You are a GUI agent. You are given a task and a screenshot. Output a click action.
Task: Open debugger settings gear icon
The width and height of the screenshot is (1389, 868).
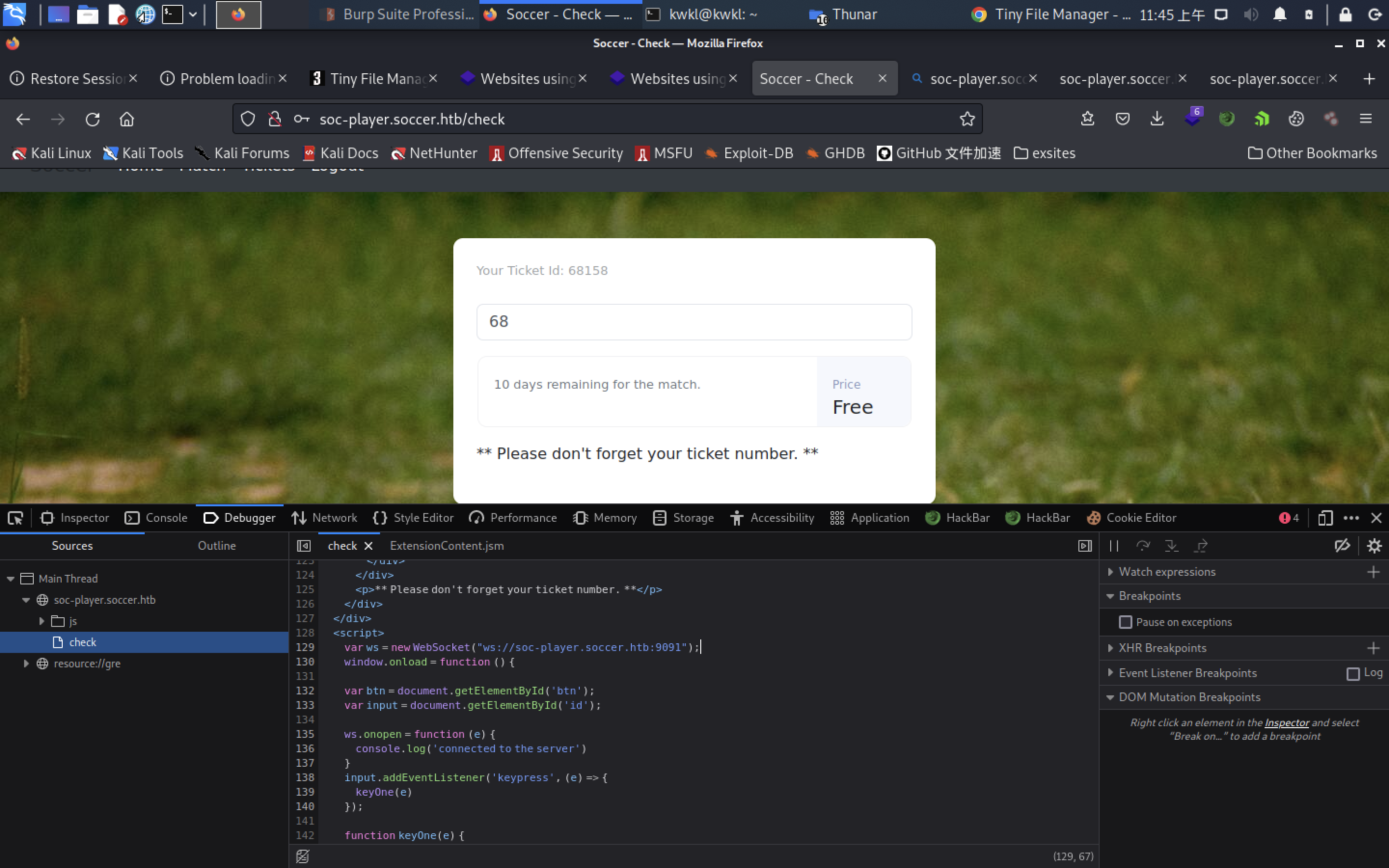1374,545
